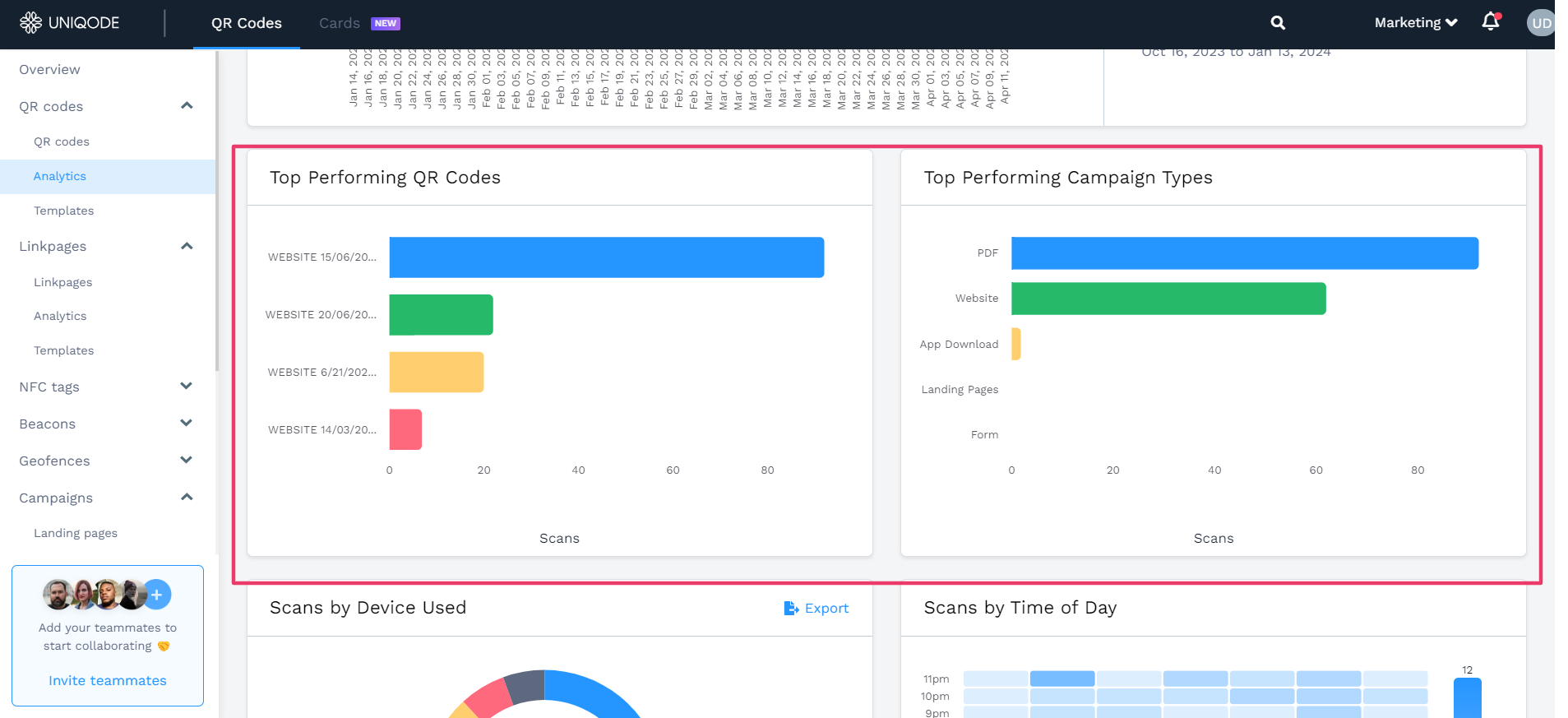Click the WEBSITE 15/06/20 blue bar

point(607,257)
